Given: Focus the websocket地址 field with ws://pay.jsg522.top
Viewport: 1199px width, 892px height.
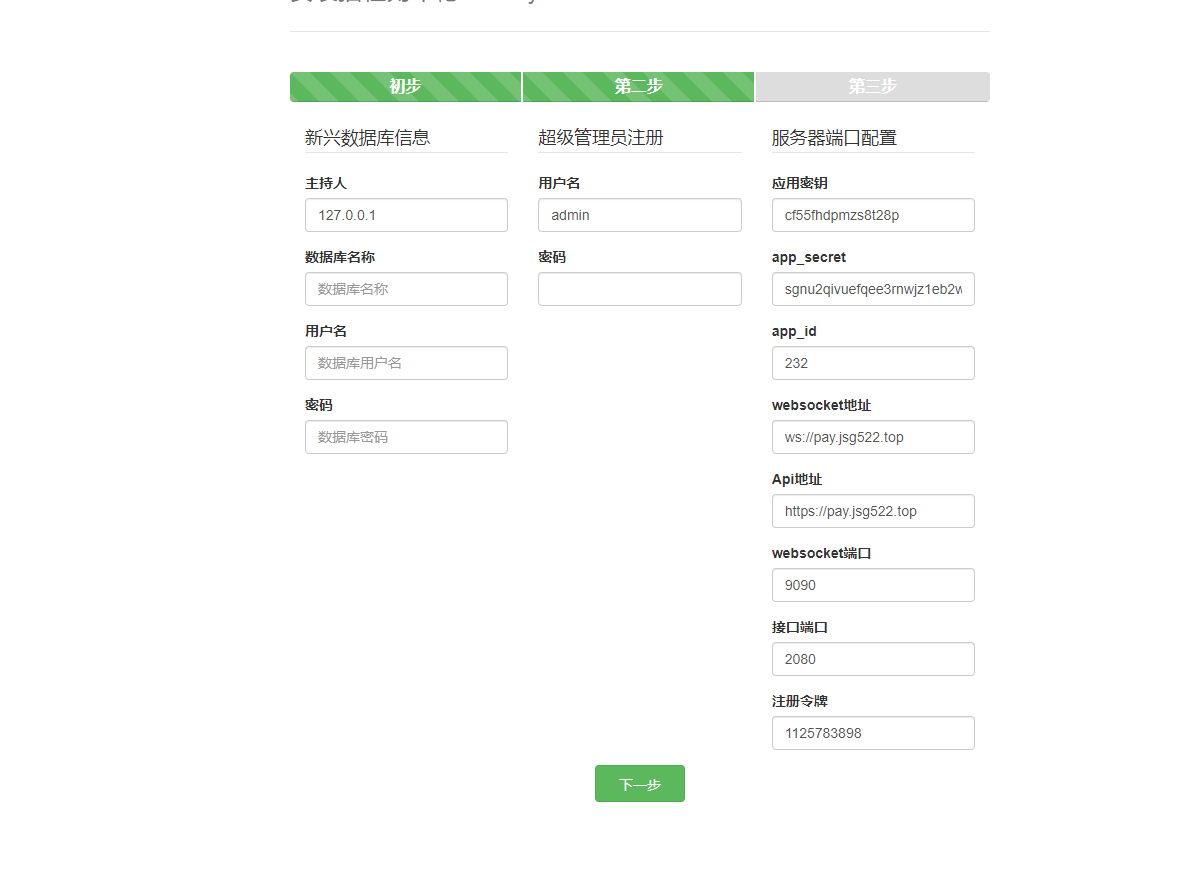Looking at the screenshot, I should point(872,436).
